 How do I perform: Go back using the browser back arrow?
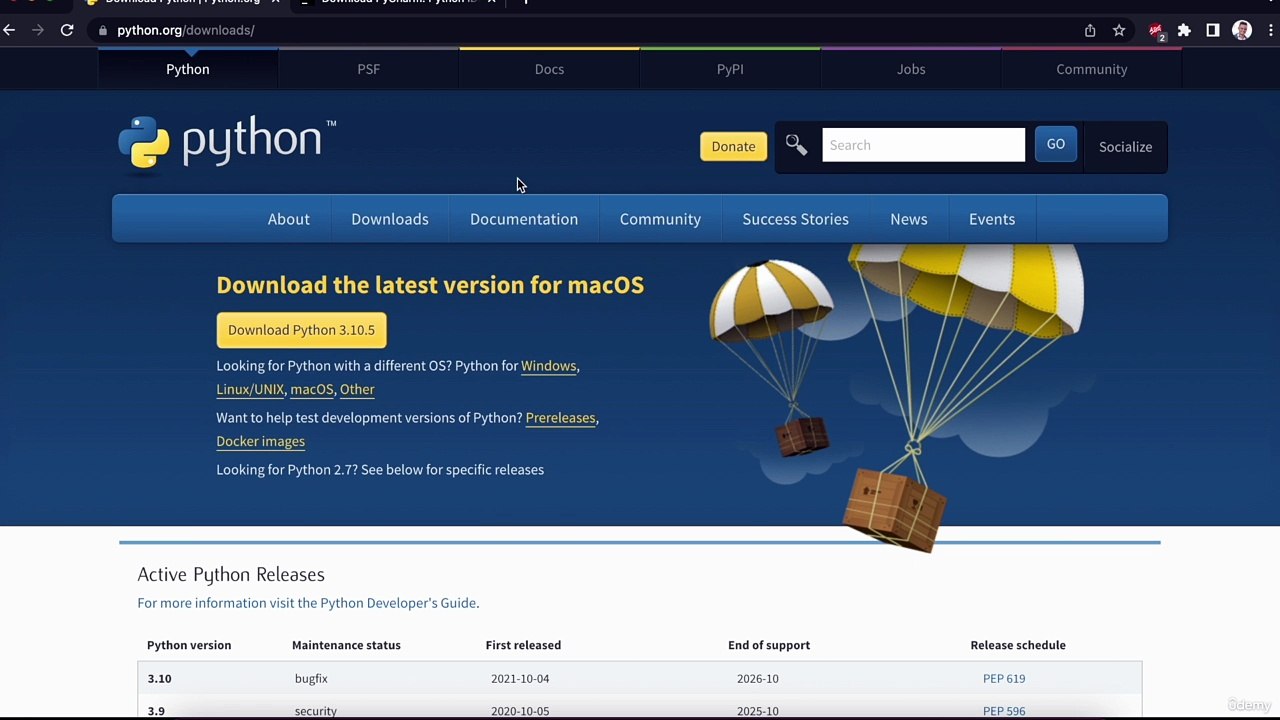coord(9,30)
